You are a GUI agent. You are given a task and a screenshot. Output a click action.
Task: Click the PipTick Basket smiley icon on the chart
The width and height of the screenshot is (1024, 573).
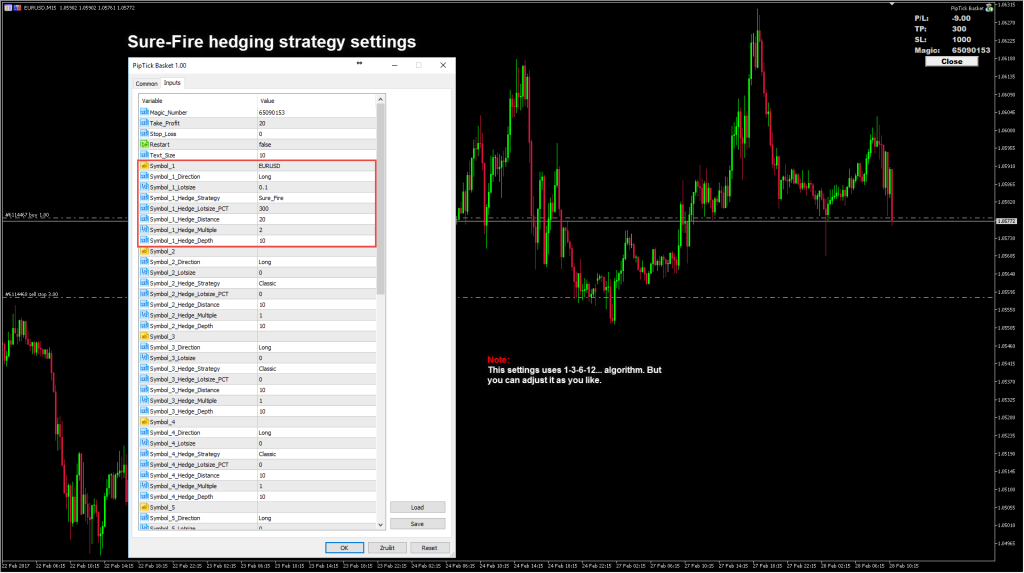[x=989, y=8]
